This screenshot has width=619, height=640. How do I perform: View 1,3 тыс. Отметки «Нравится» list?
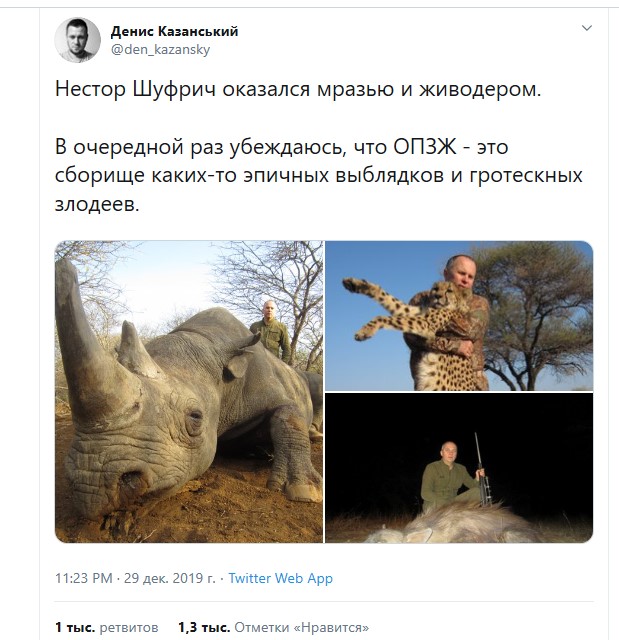(273, 627)
